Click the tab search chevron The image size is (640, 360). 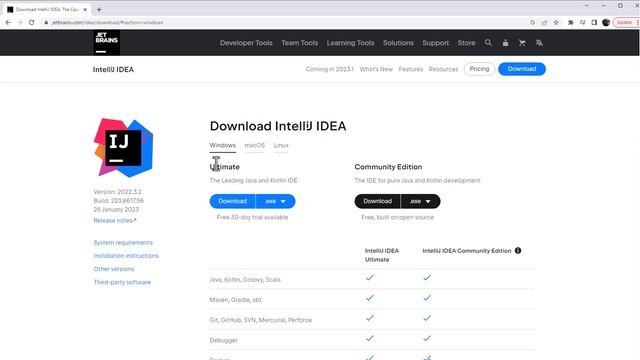tap(587, 6)
